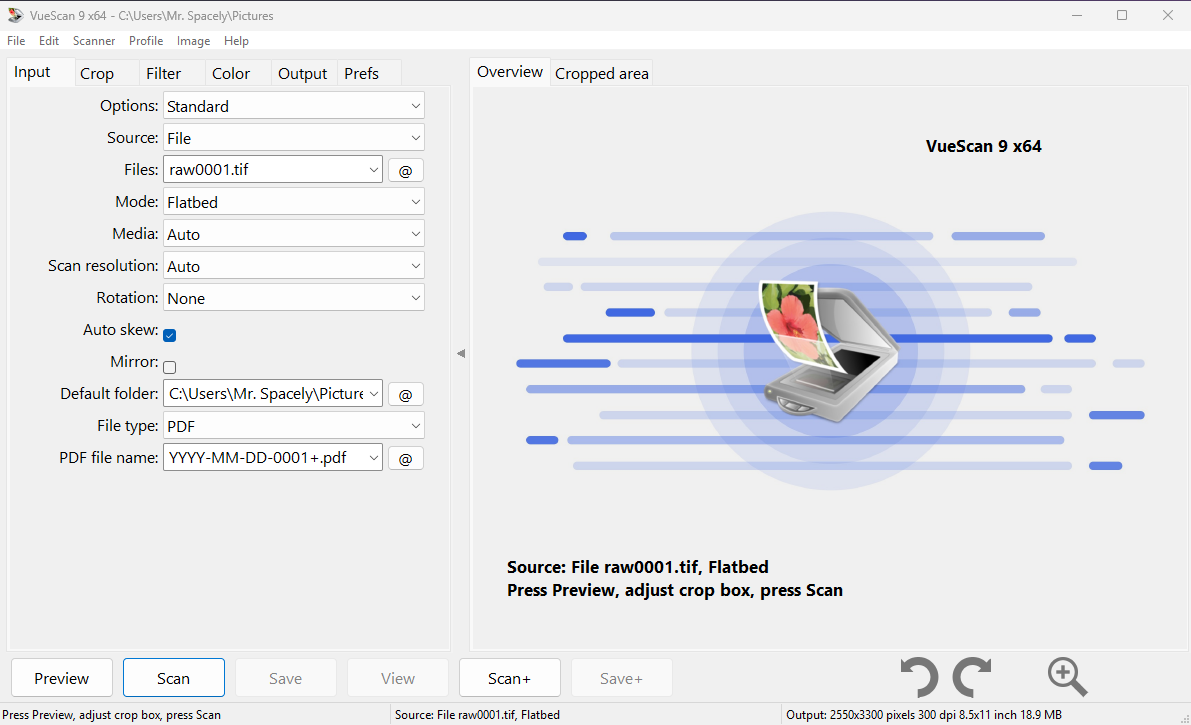Open the Mode dropdown showing Flatbed
This screenshot has height=725, width=1191.
[294, 201]
